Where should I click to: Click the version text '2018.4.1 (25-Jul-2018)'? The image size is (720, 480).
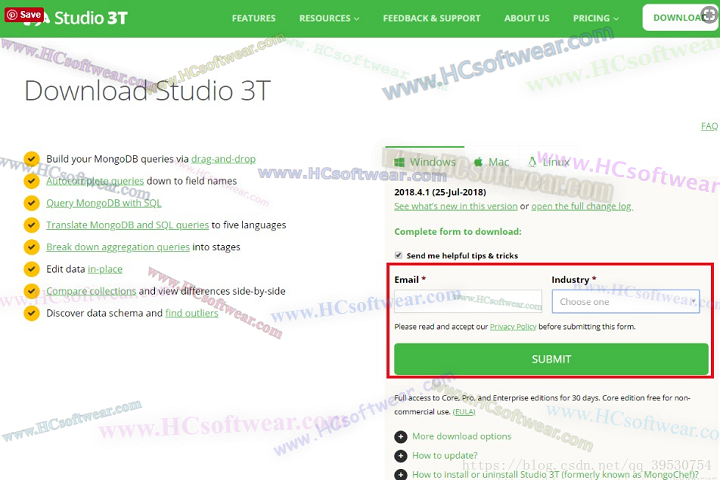point(440,192)
